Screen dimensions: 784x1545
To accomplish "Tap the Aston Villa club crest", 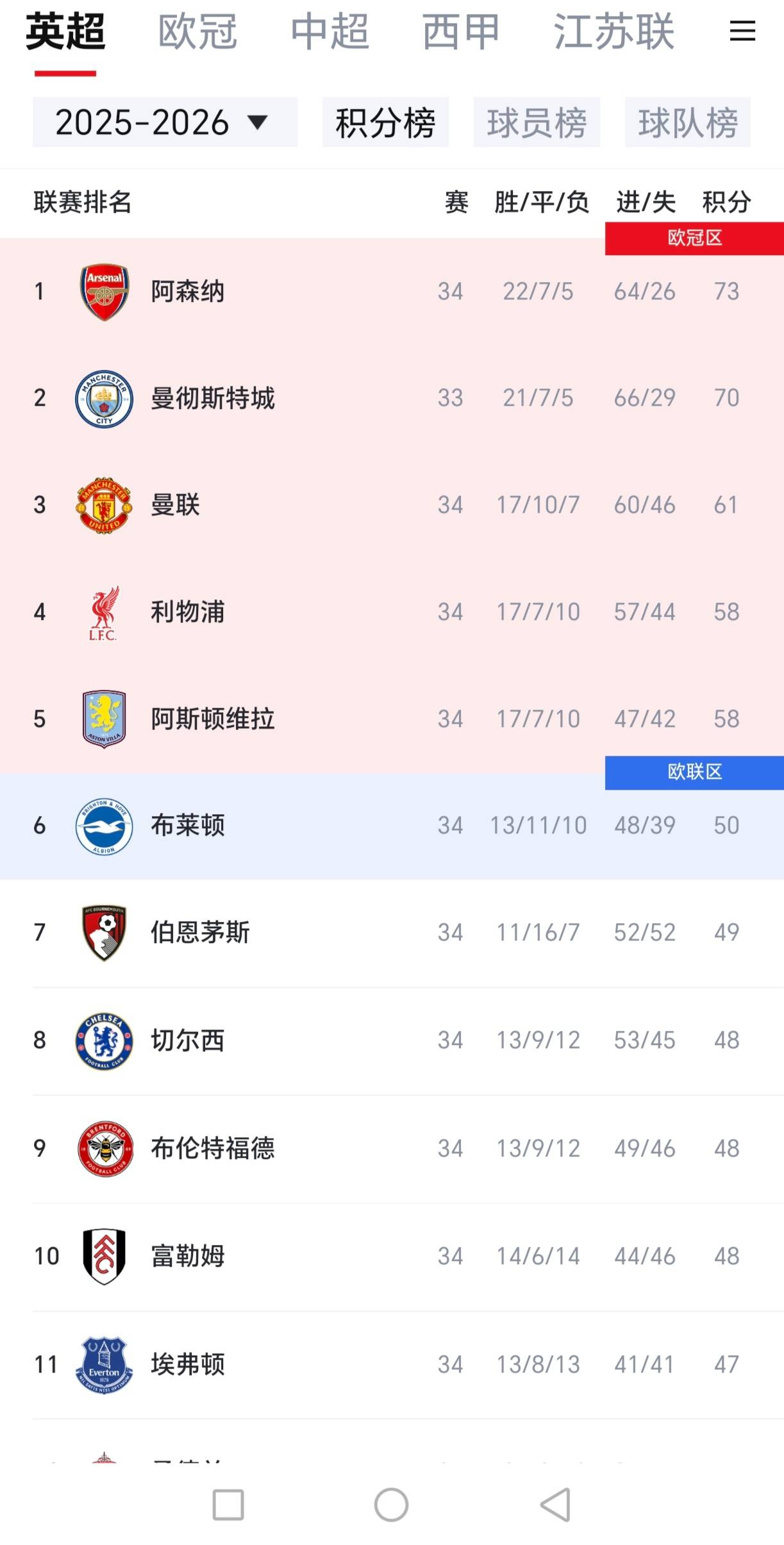I will 104,719.
